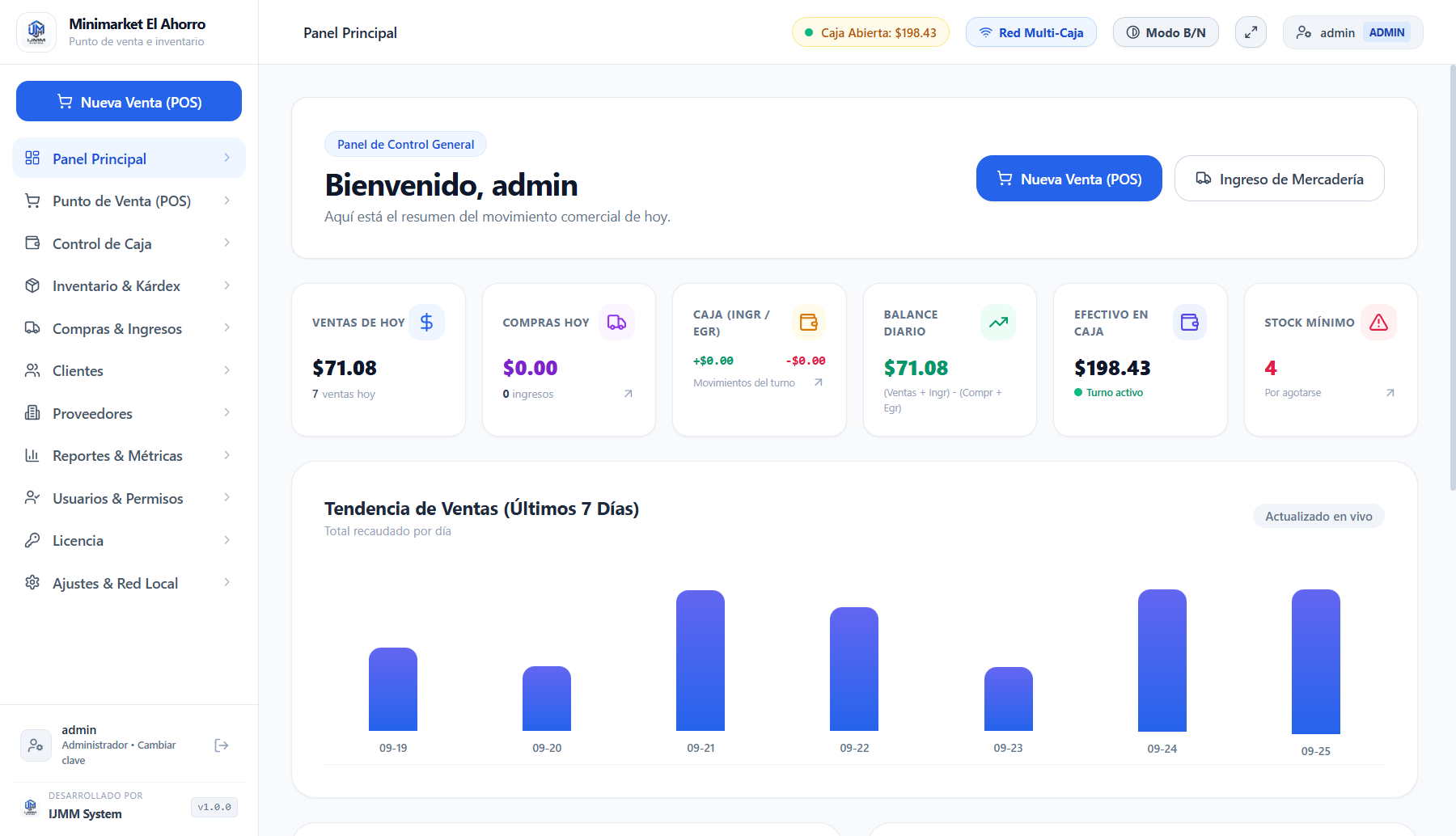Click the Minimarket El Ahorro logo
The height and width of the screenshot is (836, 1456).
coord(36,32)
